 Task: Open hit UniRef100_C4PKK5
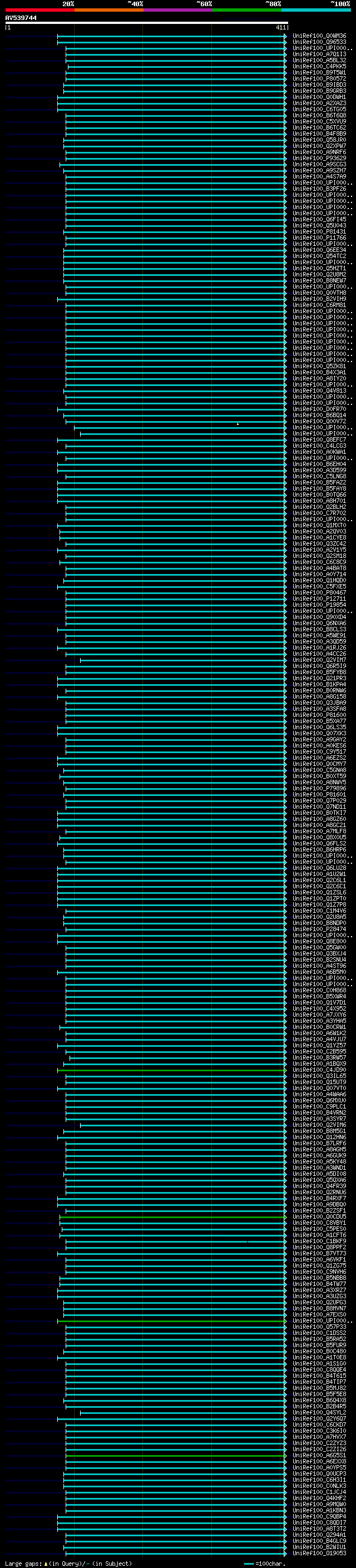tap(319, 66)
